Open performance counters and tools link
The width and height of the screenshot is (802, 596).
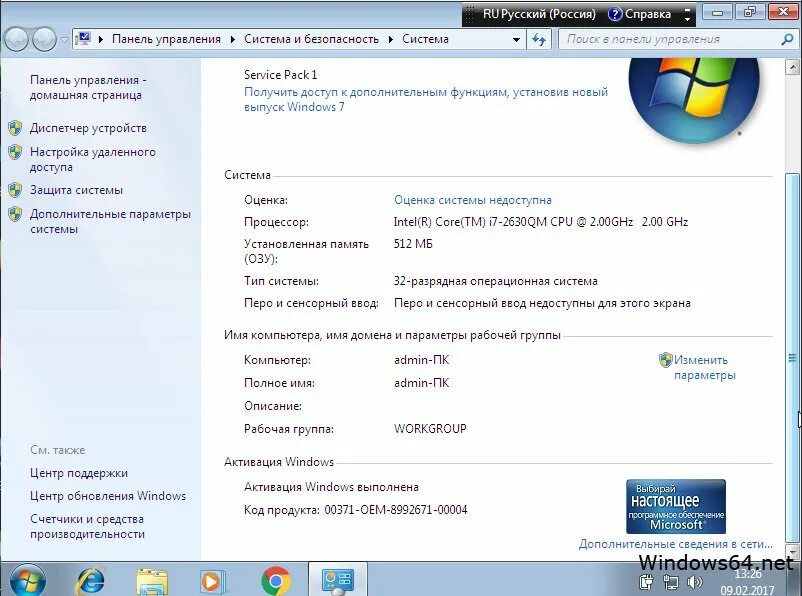pyautogui.click(x=87, y=526)
